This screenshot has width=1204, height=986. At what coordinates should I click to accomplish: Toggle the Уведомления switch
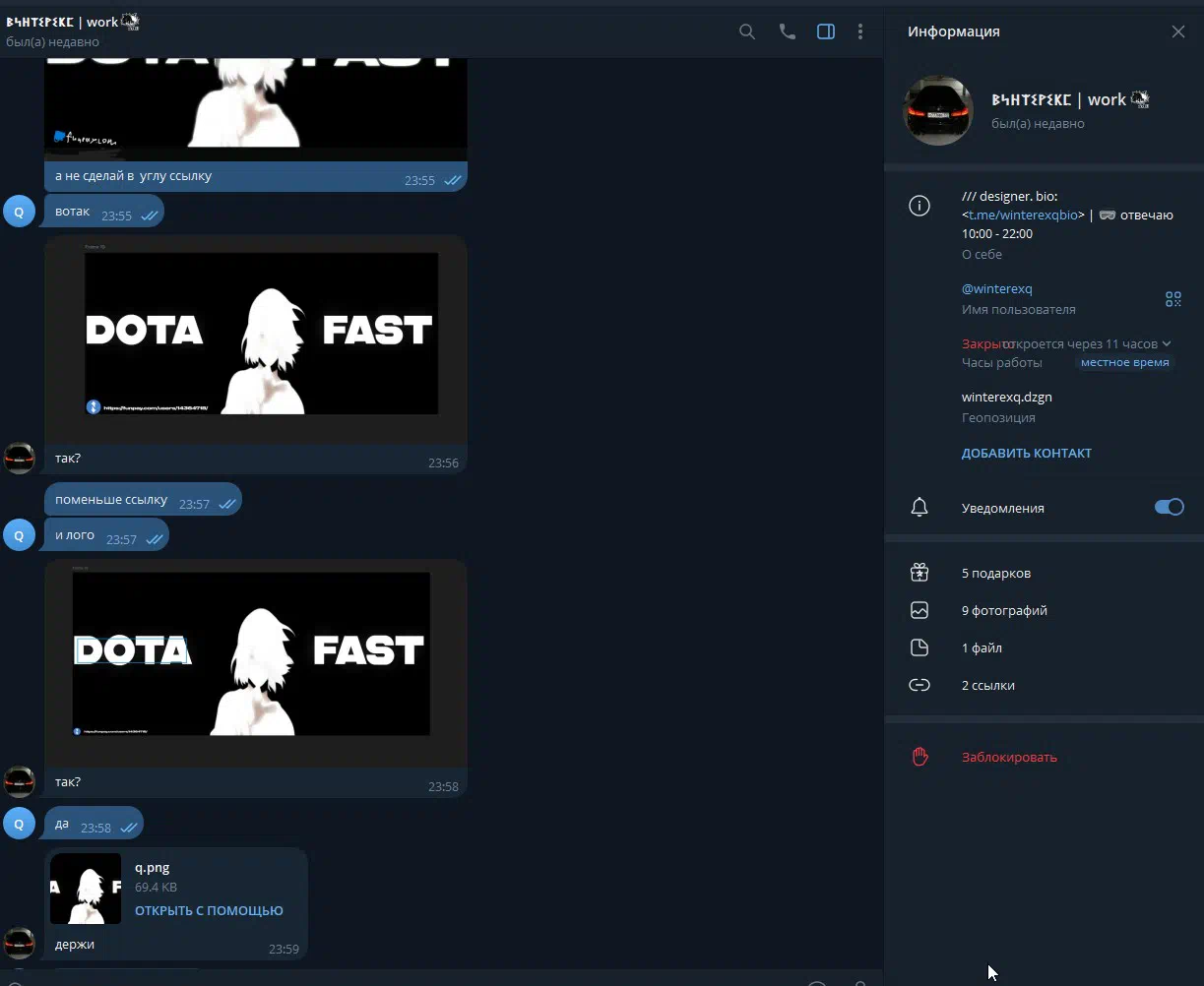(1169, 507)
